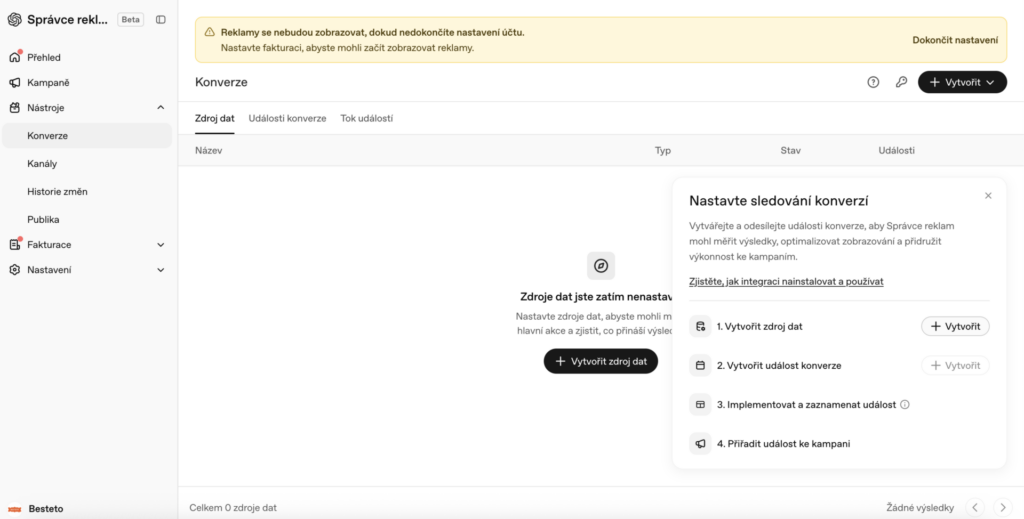This screenshot has height=519, width=1024.
Task: Click the Vytvořit zdroj dat button
Action: 601,361
